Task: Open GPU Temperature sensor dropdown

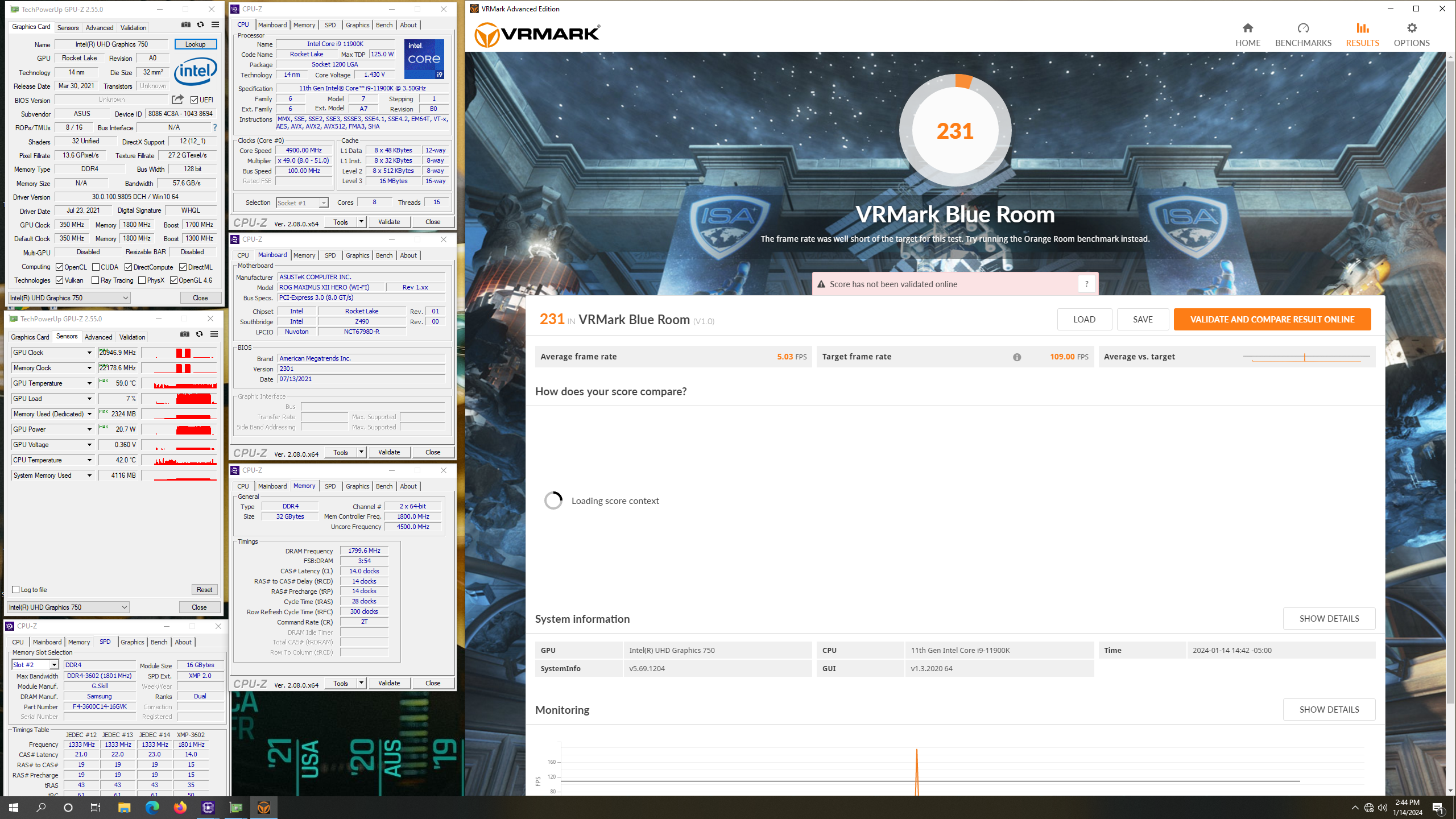Action: pos(89,383)
